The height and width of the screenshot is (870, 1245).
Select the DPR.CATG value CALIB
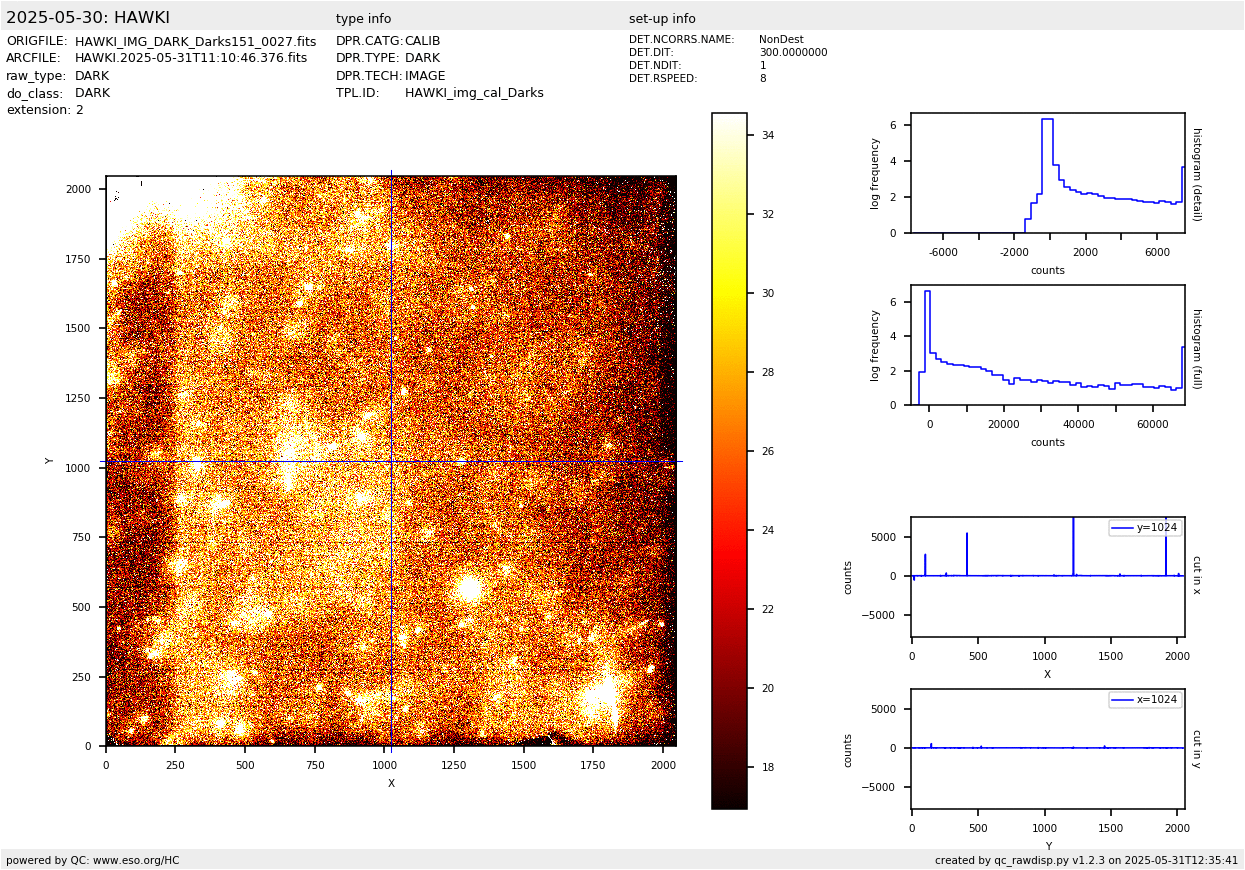tap(422, 42)
